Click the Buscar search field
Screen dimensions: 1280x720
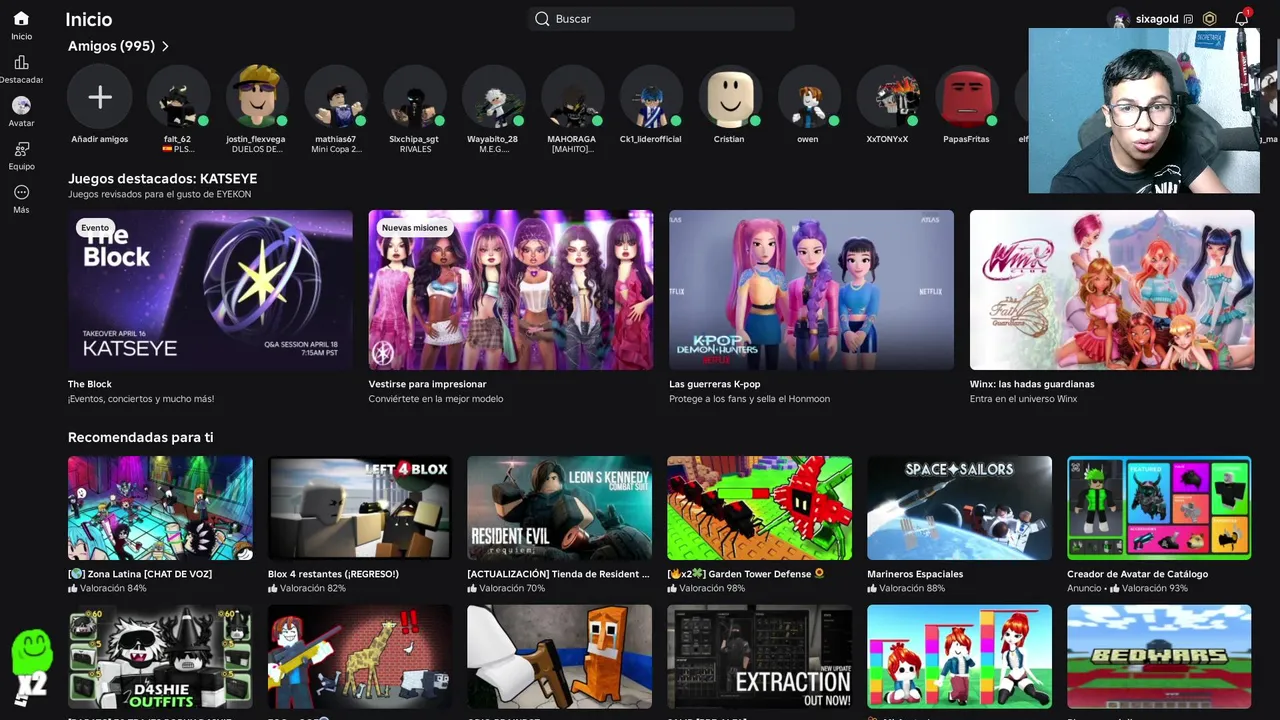(661, 19)
